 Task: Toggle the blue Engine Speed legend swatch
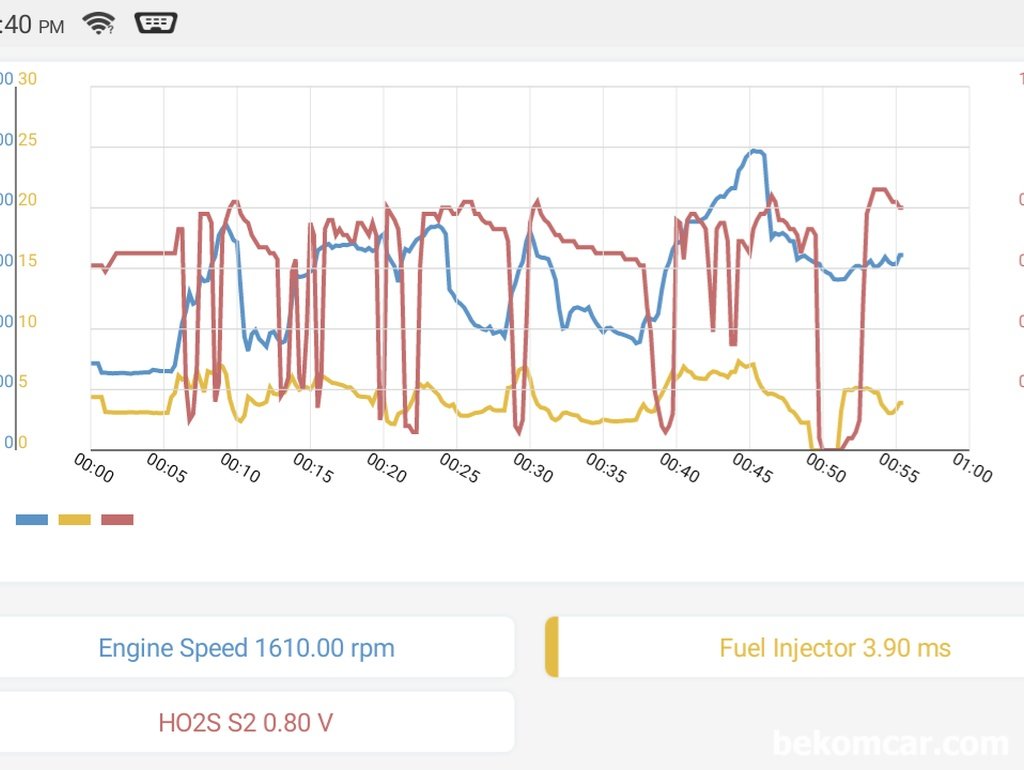tap(32, 520)
